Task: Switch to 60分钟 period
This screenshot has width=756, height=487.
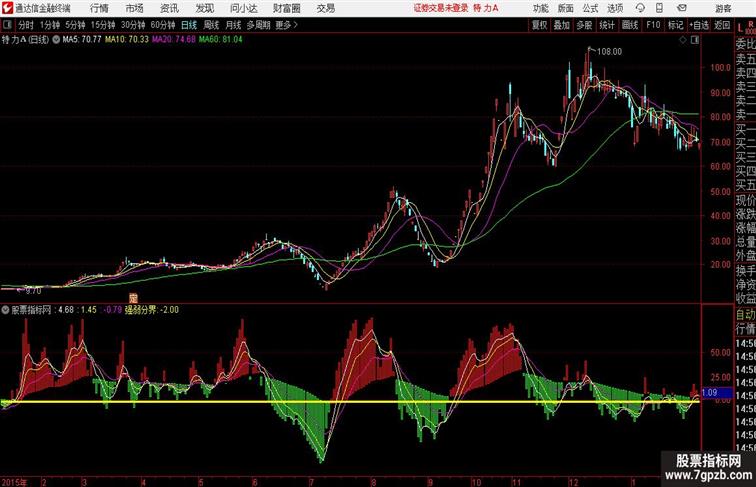Action: 162,25
